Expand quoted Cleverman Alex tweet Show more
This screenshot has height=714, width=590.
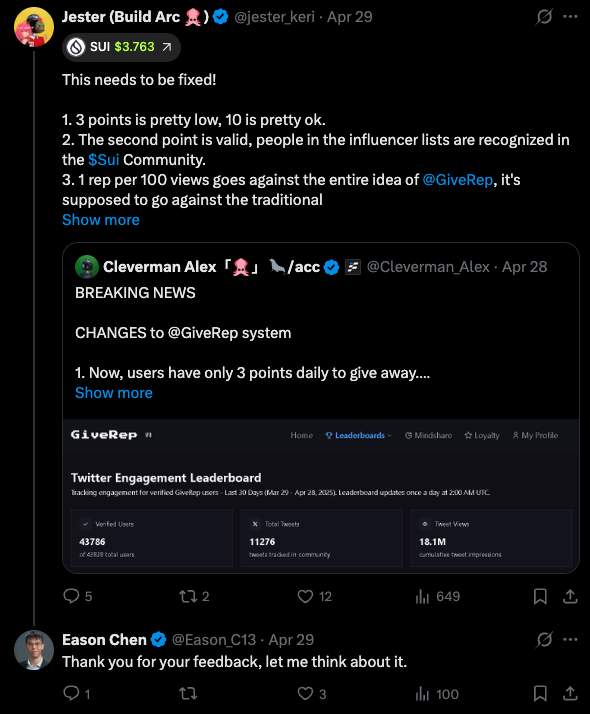114,393
